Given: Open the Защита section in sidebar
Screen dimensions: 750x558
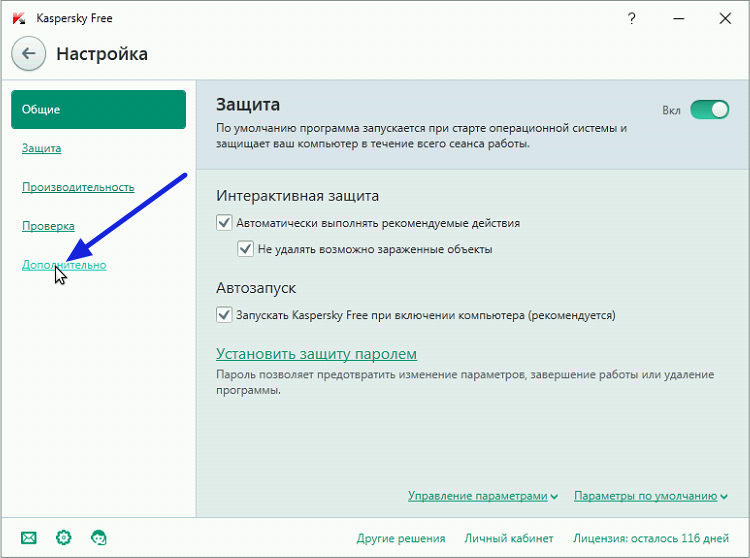Looking at the screenshot, I should 42,148.
